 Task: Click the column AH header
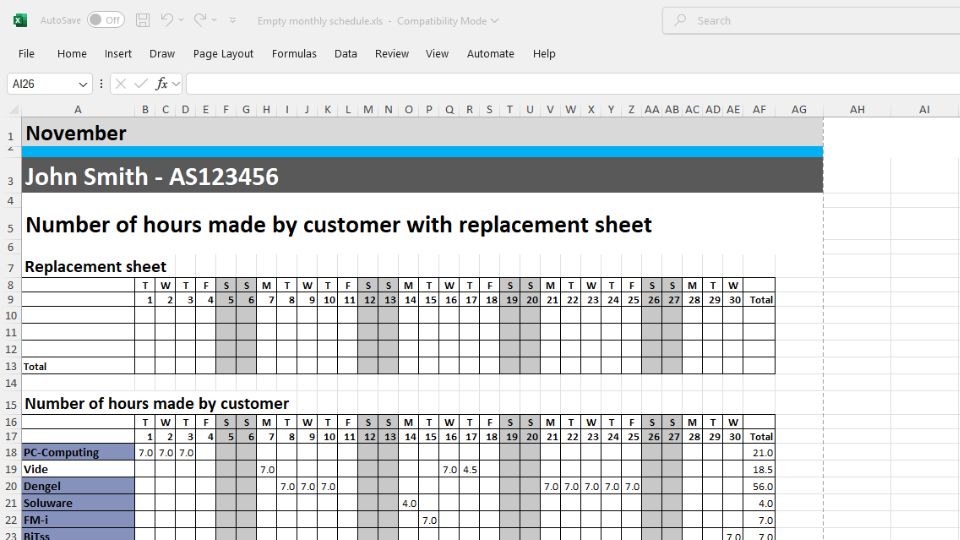point(857,109)
